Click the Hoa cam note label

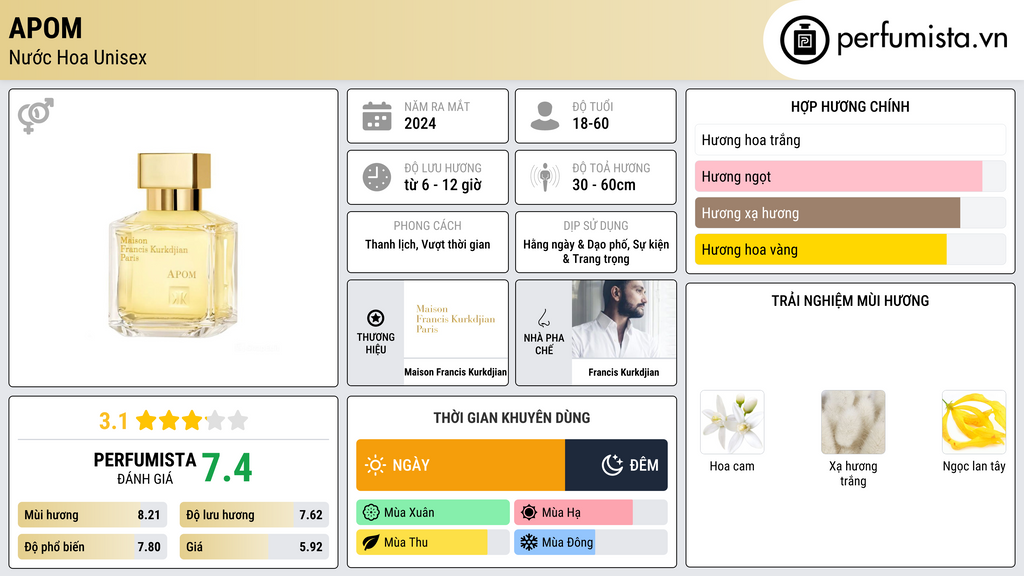[732, 466]
